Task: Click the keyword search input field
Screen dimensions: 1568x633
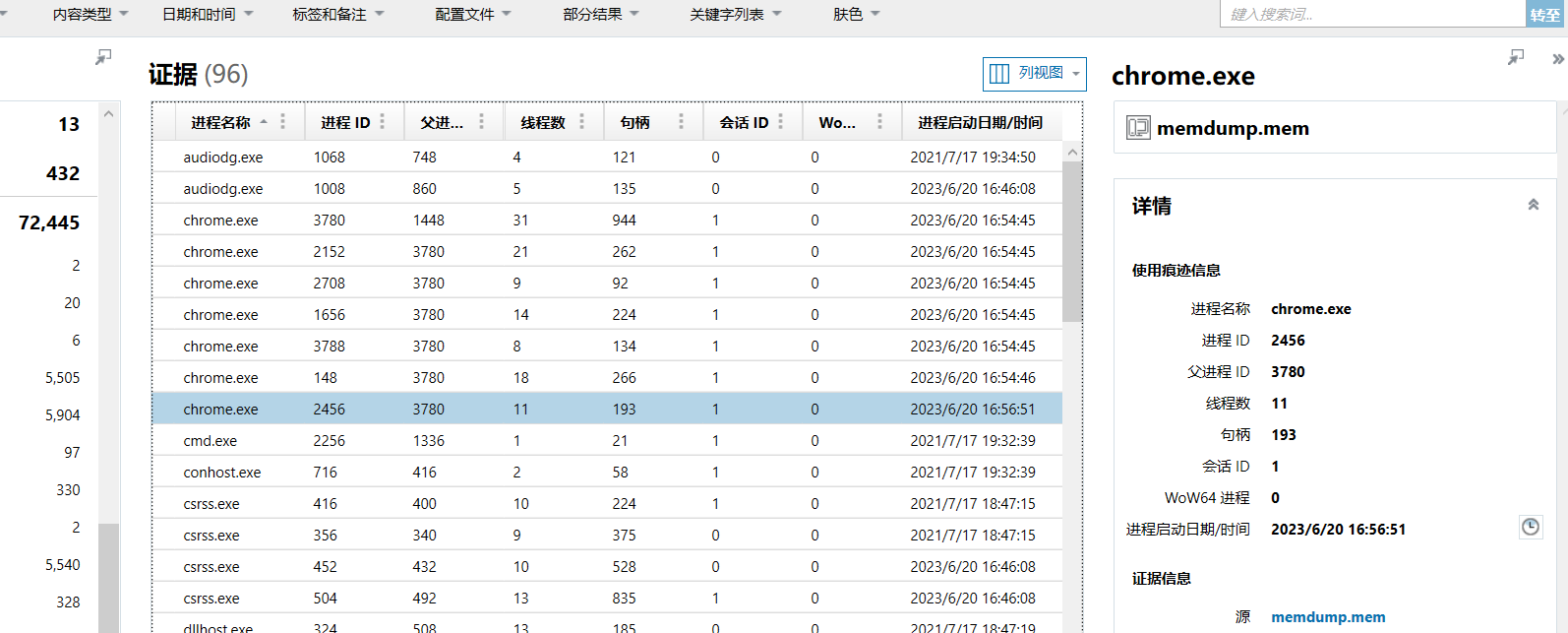Action: (1372, 14)
